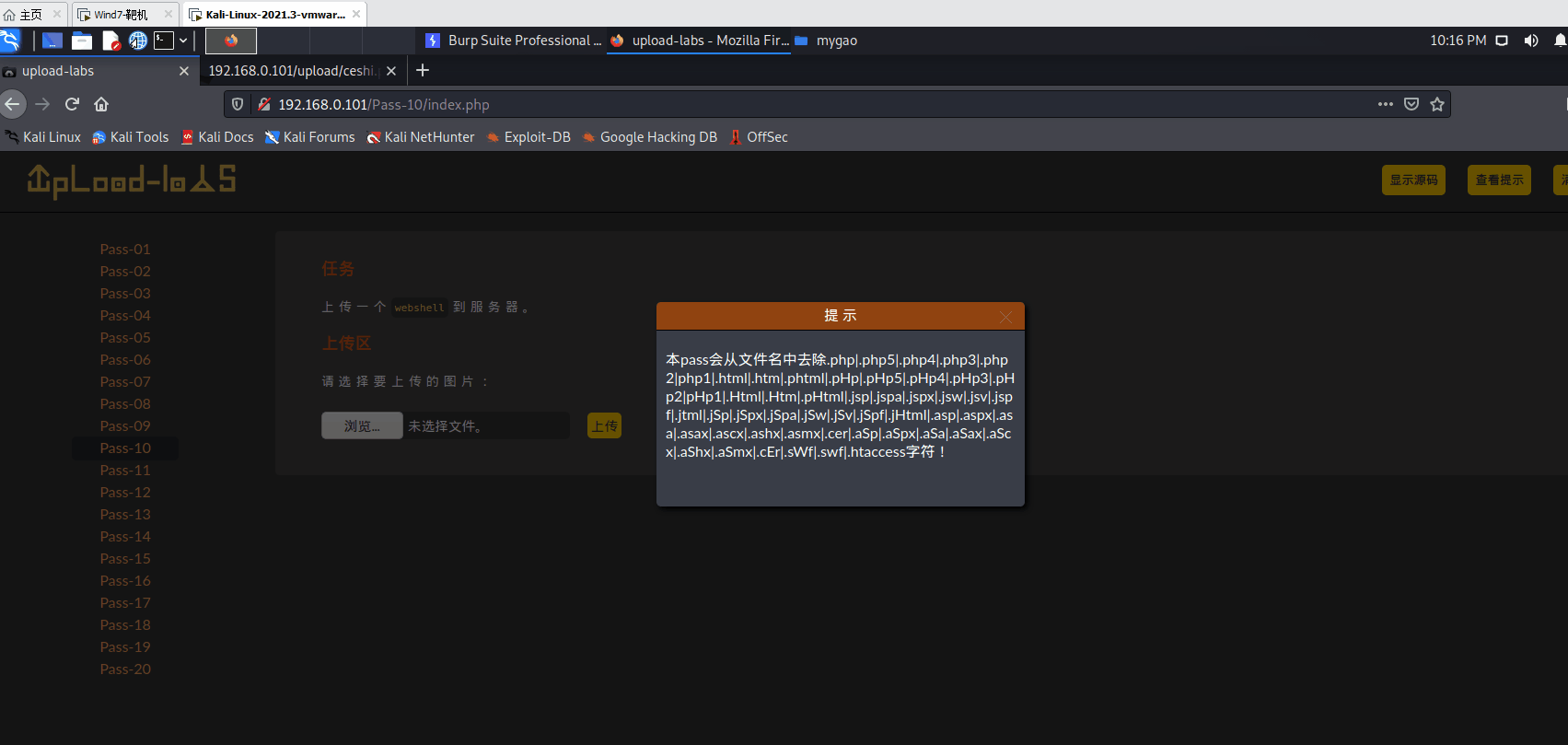Open Google Hacking DB bookmark
This screenshot has width=1568, height=745.
coord(650,137)
